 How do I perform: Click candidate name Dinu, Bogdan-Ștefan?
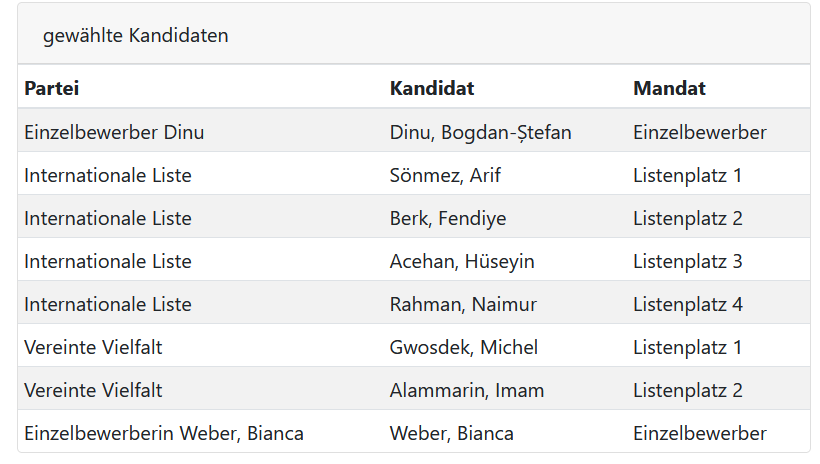click(481, 132)
